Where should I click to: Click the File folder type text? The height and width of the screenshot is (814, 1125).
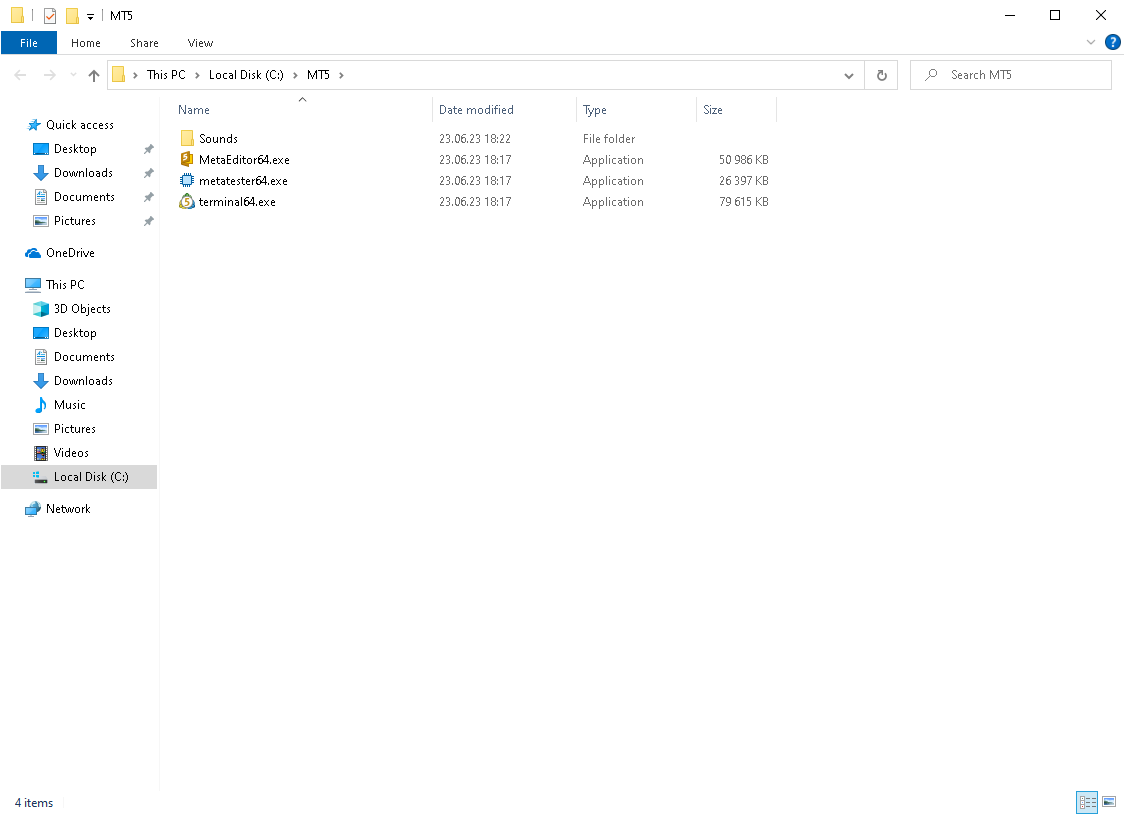click(x=609, y=139)
